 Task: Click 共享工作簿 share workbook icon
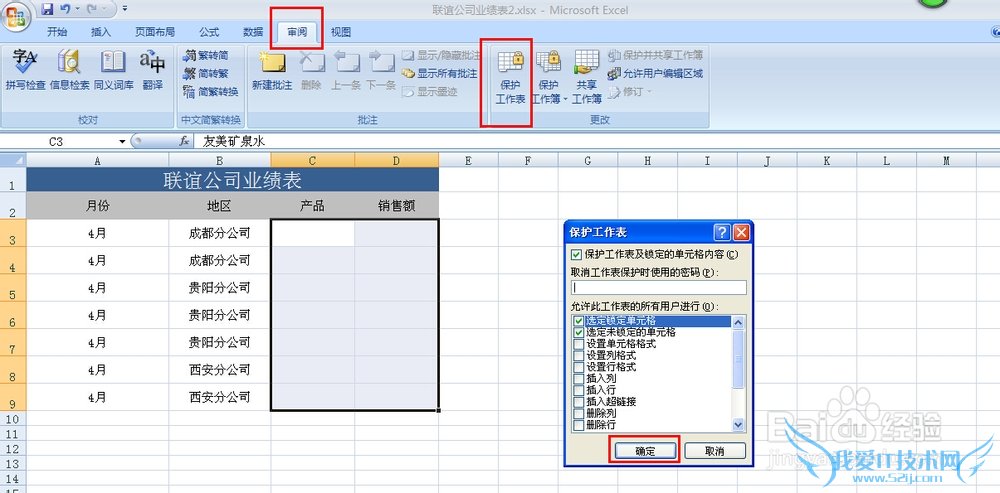point(587,77)
